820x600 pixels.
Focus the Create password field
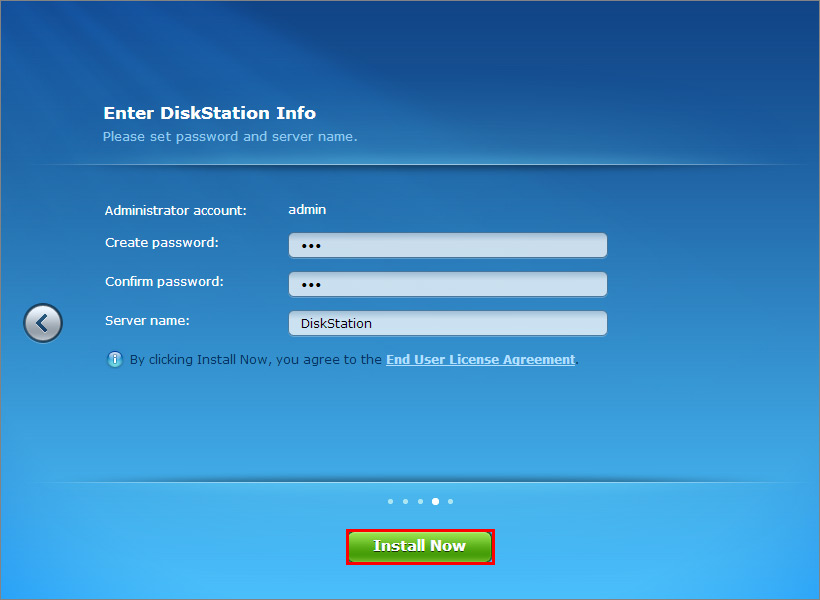point(448,245)
